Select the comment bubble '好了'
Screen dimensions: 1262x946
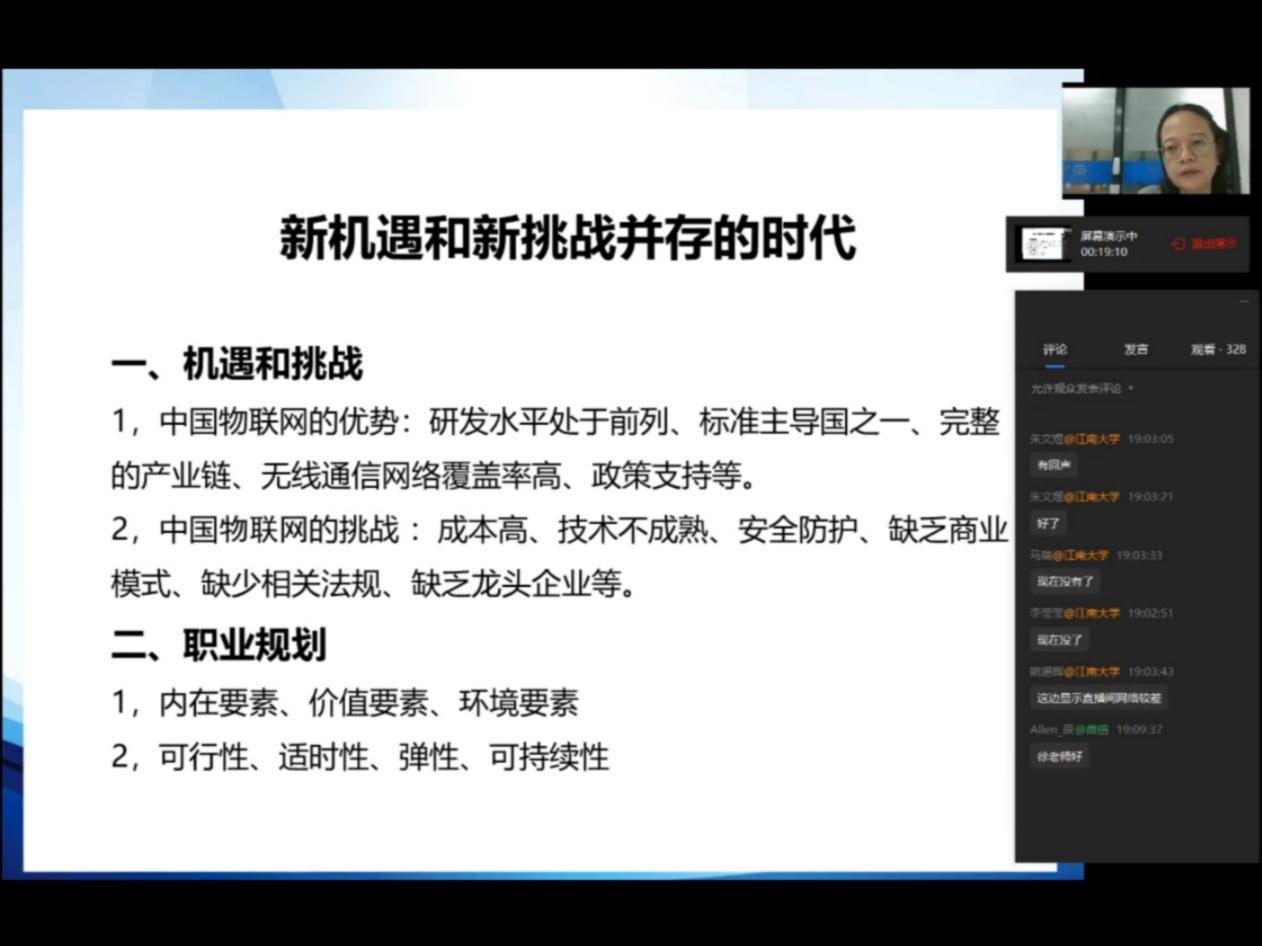(x=1048, y=523)
